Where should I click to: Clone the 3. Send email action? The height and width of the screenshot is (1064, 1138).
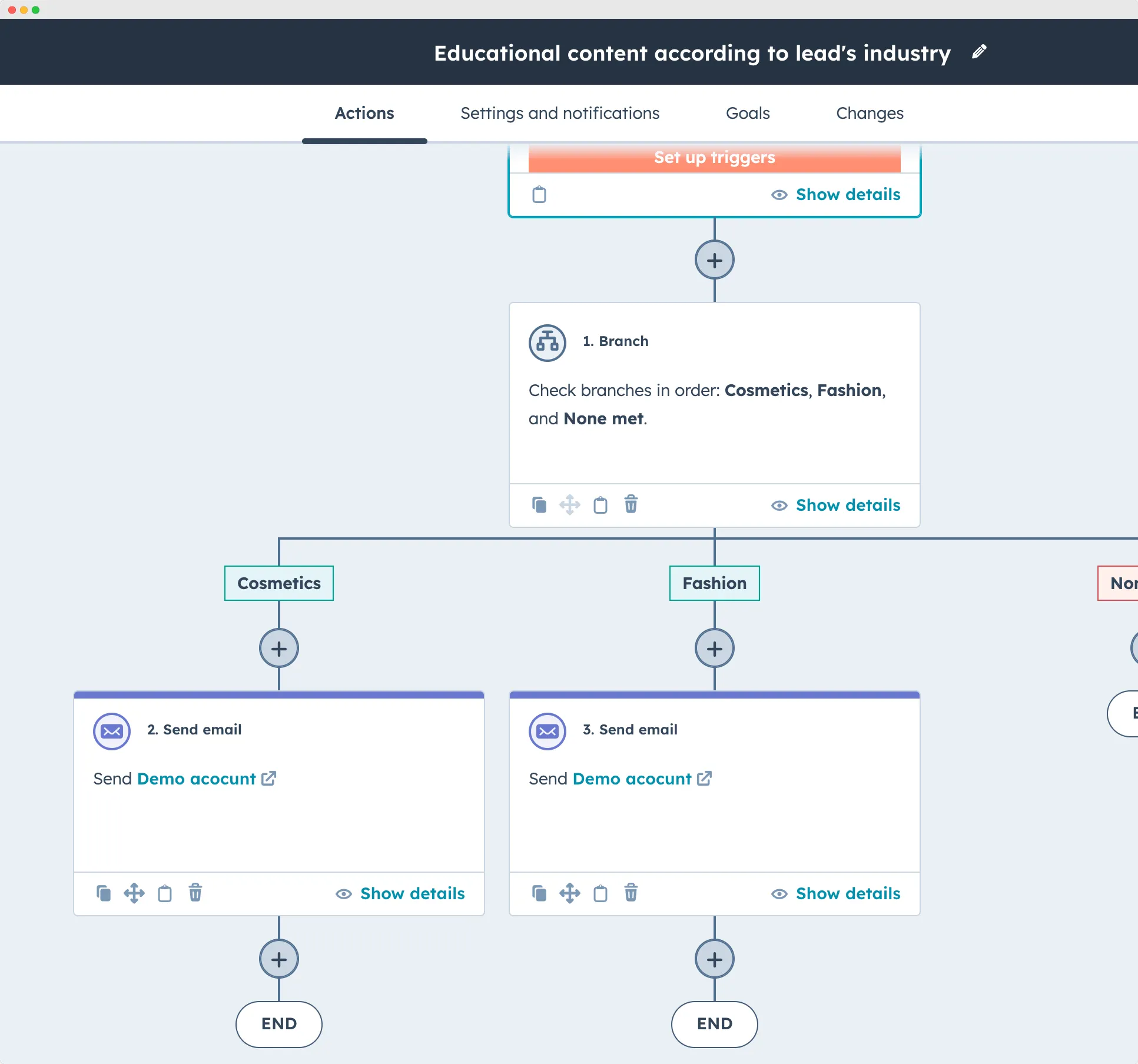point(539,893)
